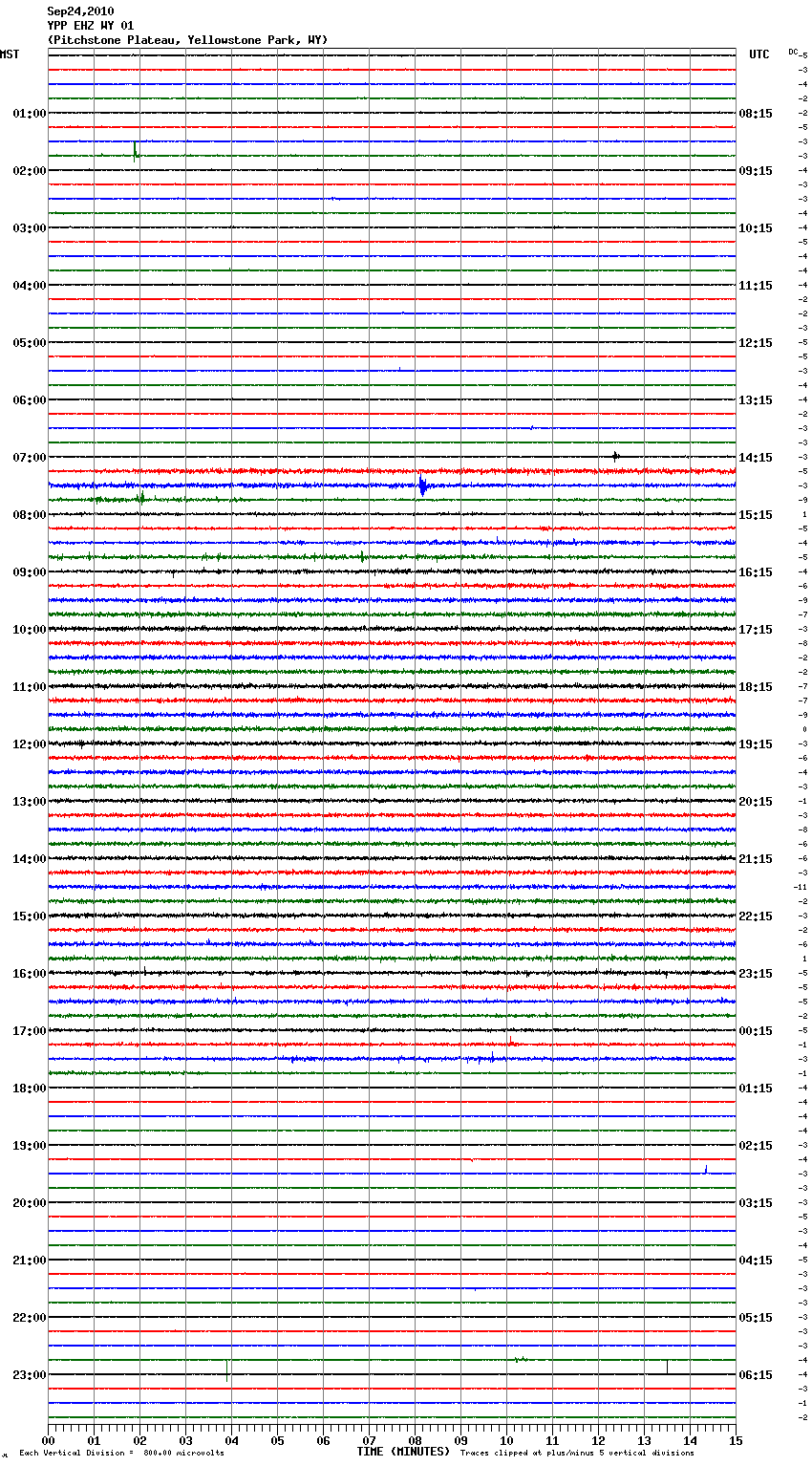812x1466 pixels.
Task: Click the Each Vertical Division 800.00 microvolts note
Action: pyautogui.click(x=122, y=1454)
